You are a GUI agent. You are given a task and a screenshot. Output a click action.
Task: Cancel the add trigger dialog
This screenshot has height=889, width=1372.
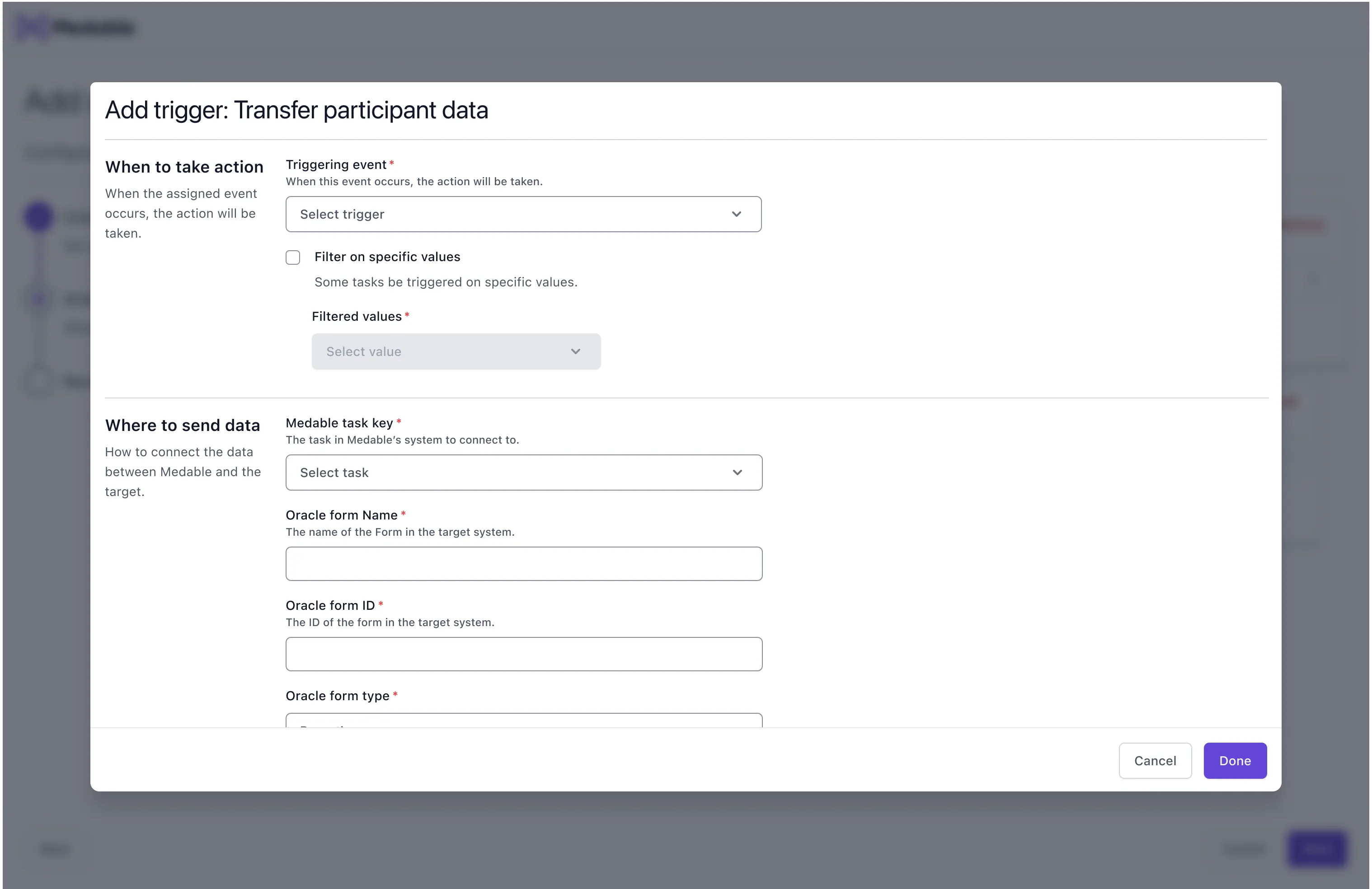[x=1155, y=761]
